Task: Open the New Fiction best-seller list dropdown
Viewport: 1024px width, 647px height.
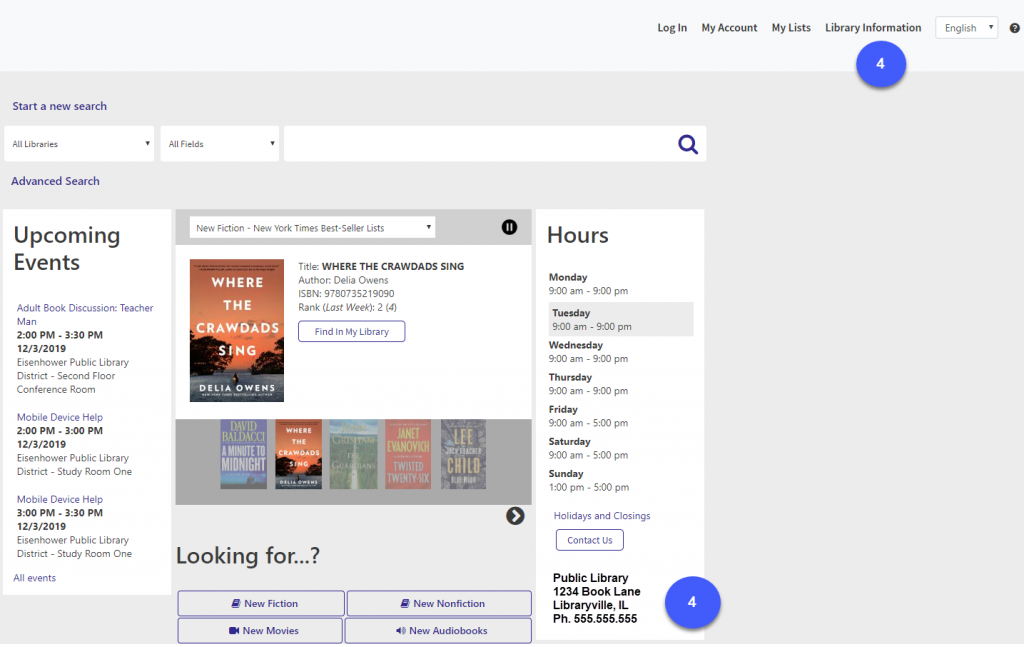Action: 312,227
